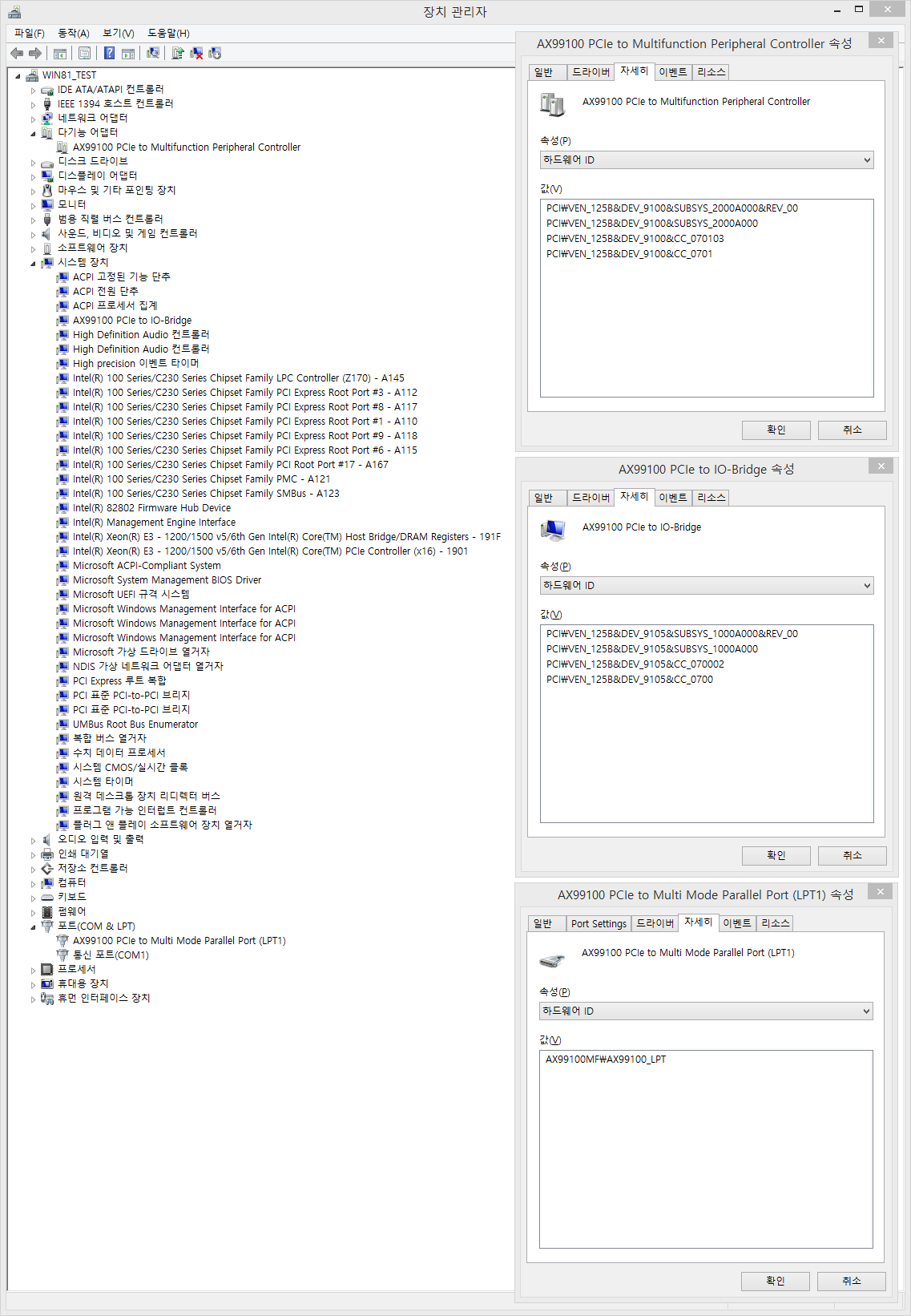Click 취소 in IO-Bridge properties dialog
The image size is (911, 1316).
pos(853,855)
